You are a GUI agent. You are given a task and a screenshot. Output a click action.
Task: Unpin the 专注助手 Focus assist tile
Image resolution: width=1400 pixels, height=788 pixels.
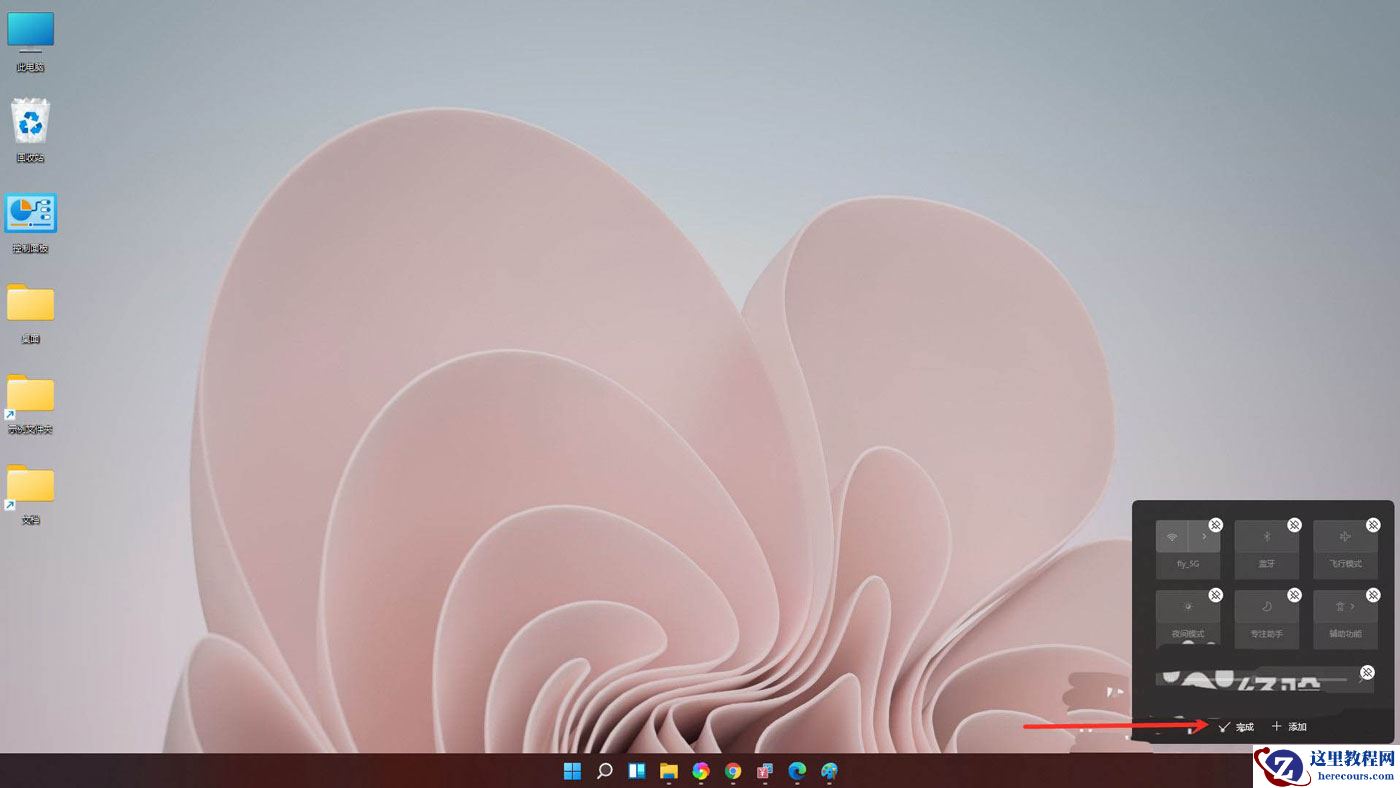1293,594
